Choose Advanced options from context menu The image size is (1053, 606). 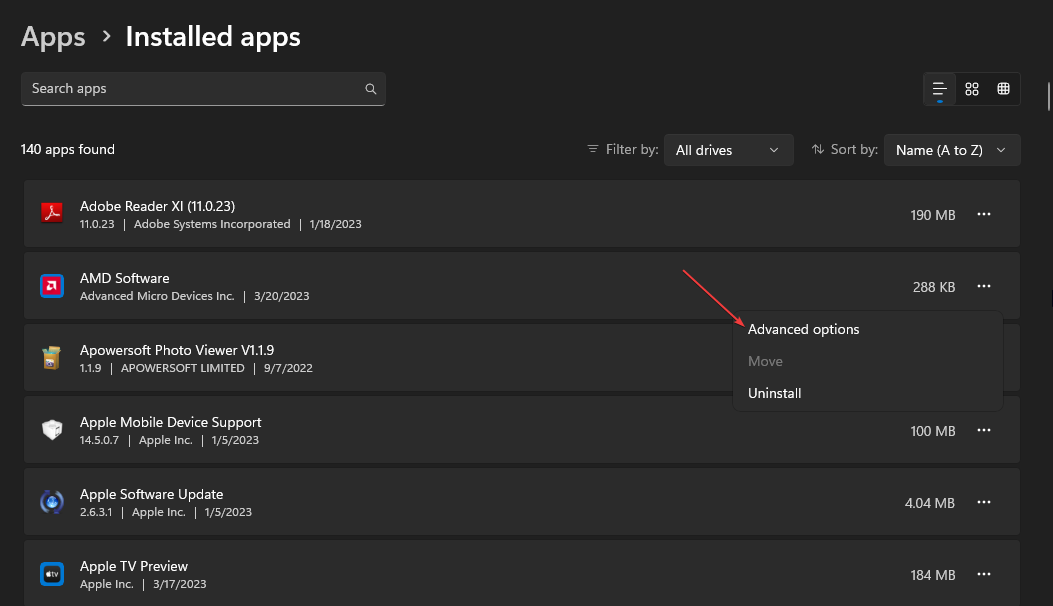(x=803, y=329)
